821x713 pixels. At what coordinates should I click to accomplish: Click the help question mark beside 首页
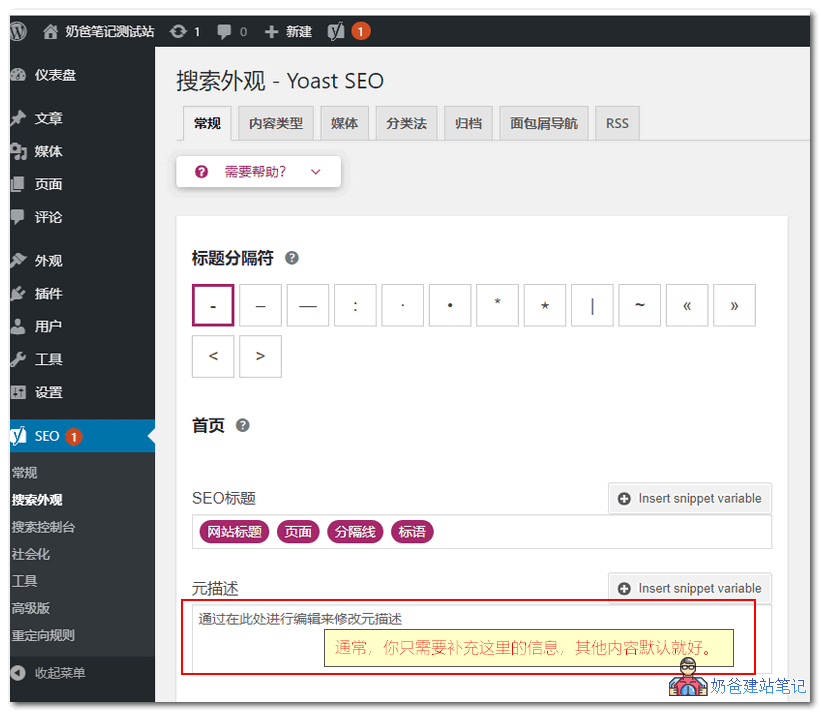pyautogui.click(x=242, y=424)
